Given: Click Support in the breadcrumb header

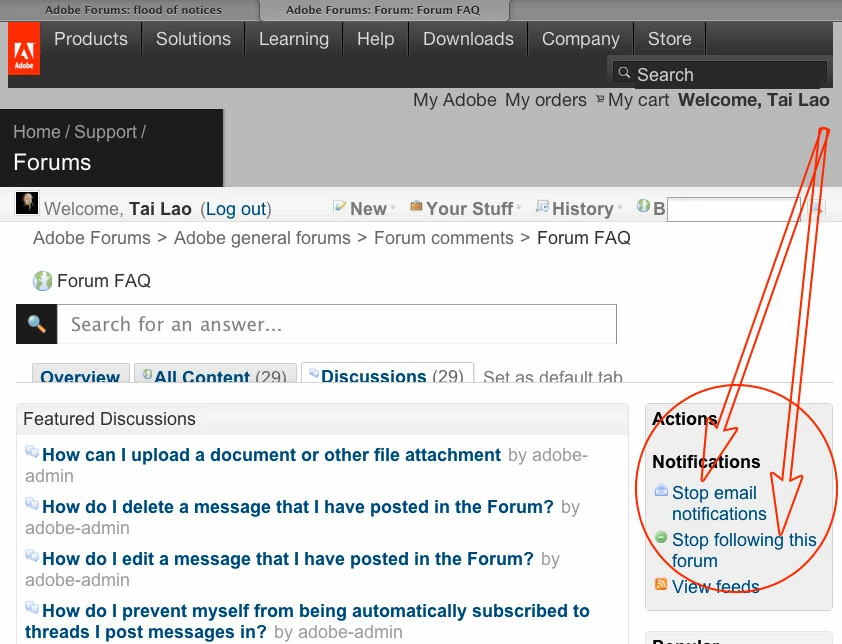Looking at the screenshot, I should pyautogui.click(x=106, y=132).
